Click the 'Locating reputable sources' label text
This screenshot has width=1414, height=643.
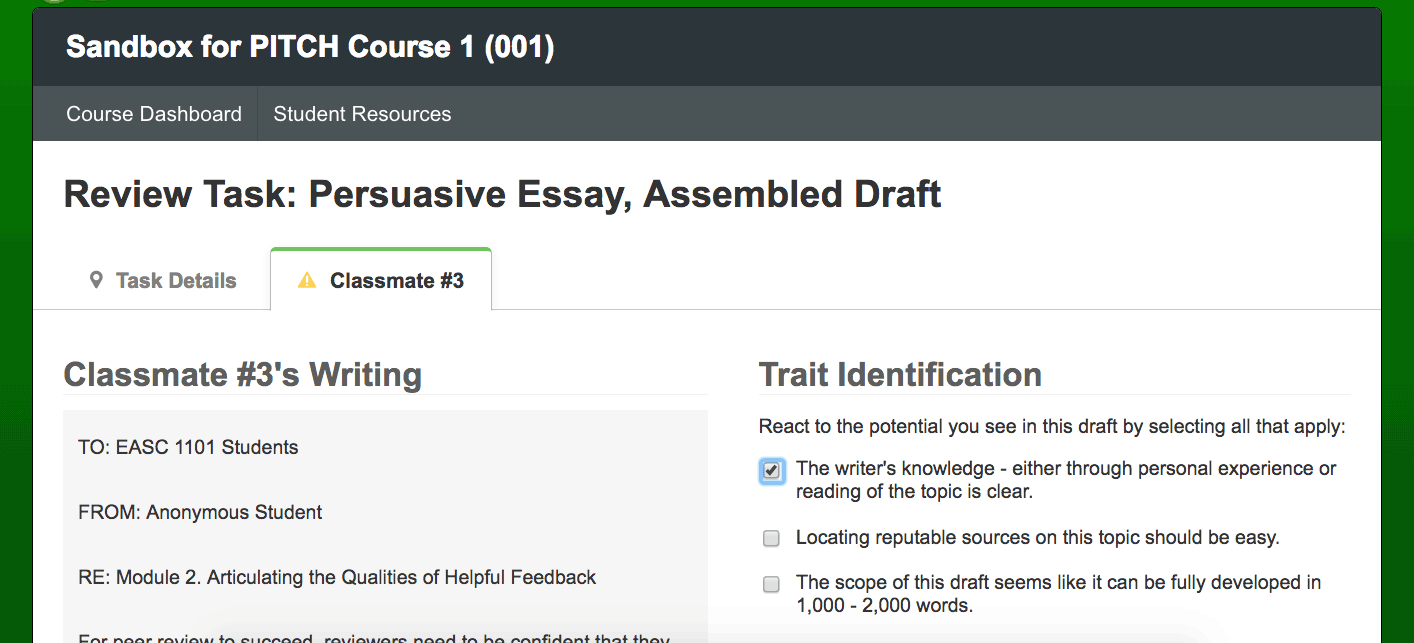click(1038, 538)
